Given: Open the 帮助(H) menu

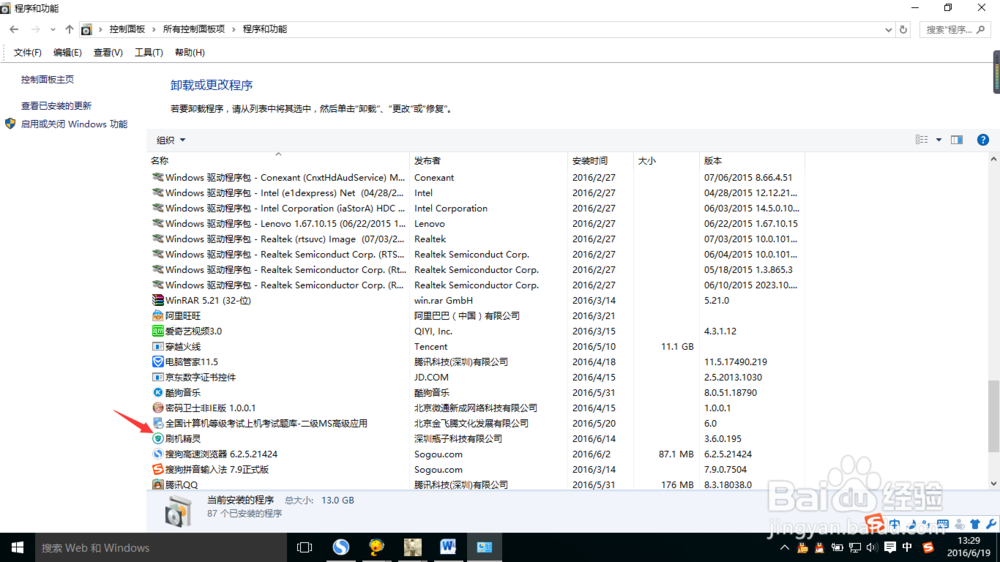Looking at the screenshot, I should (189, 53).
